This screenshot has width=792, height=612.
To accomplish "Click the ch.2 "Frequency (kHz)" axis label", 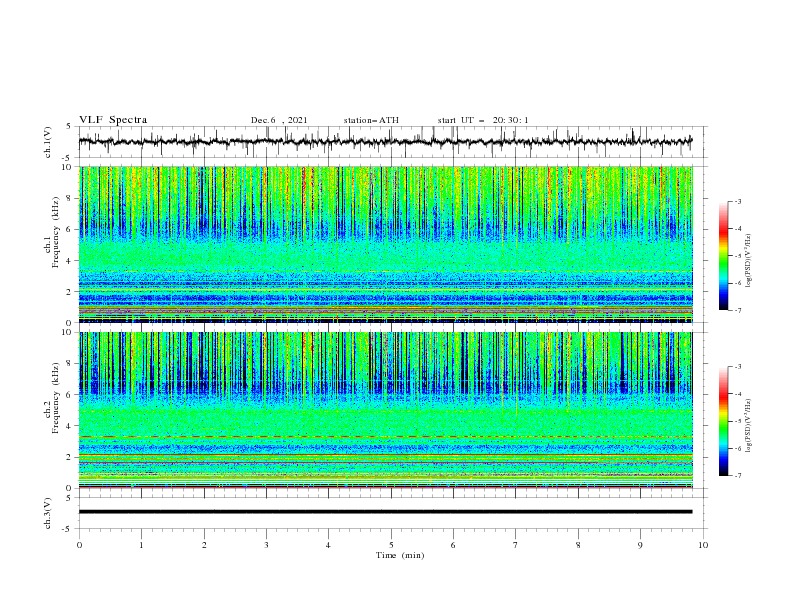I will [56, 398].
